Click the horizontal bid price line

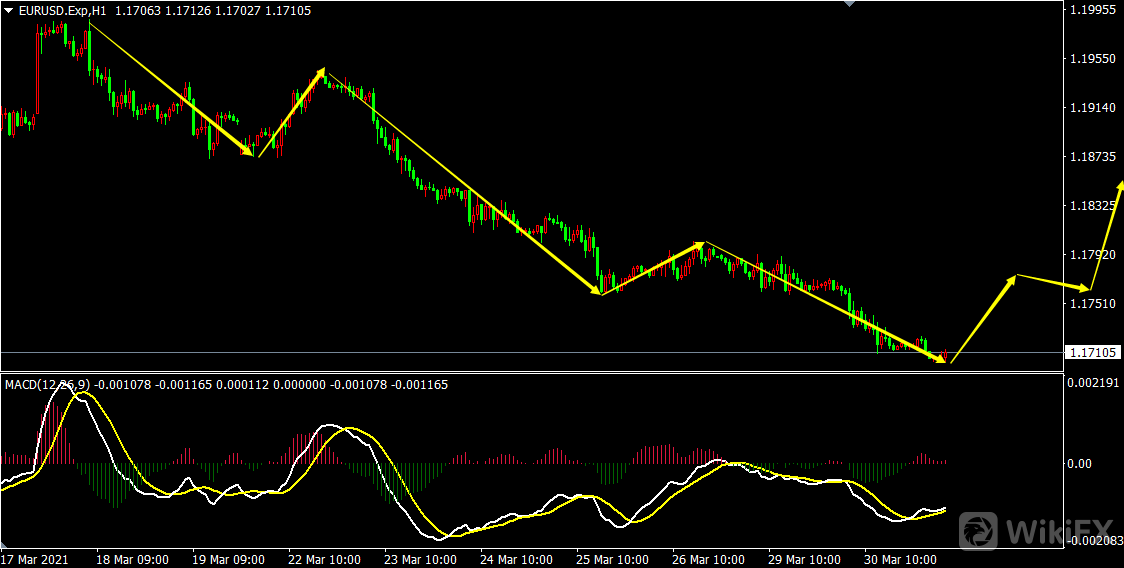tap(500, 352)
